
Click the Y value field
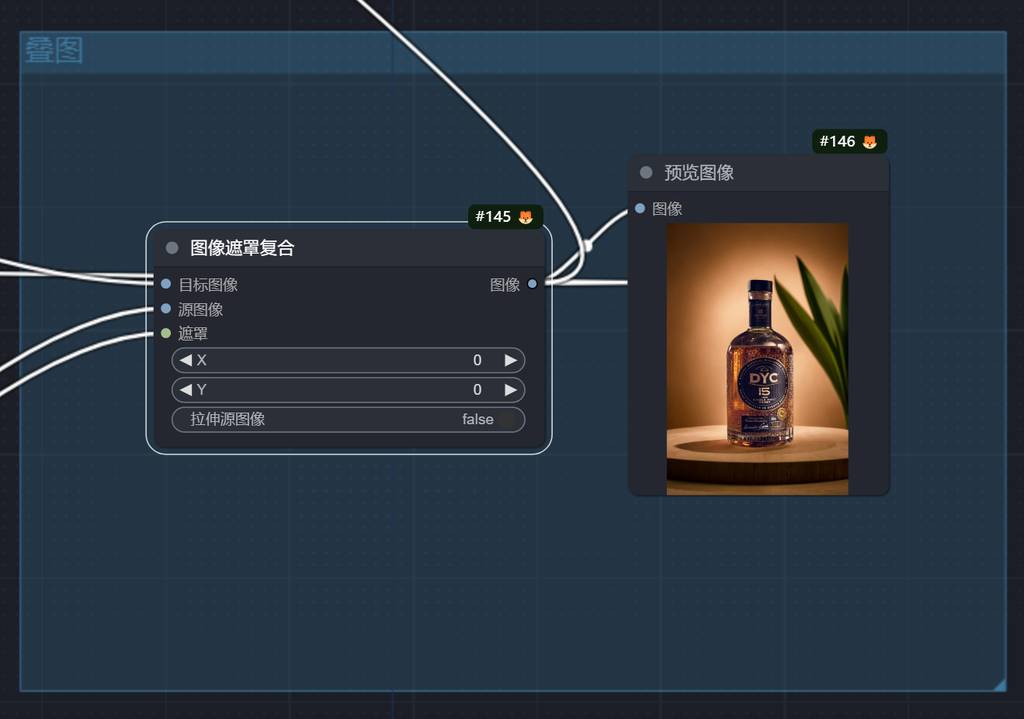click(348, 390)
